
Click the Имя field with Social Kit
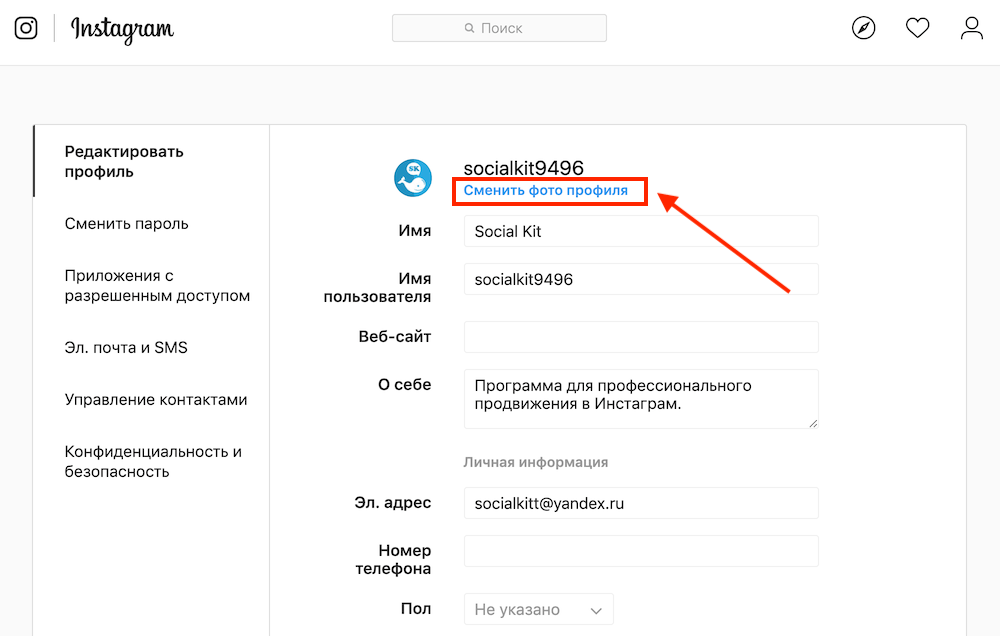[641, 231]
